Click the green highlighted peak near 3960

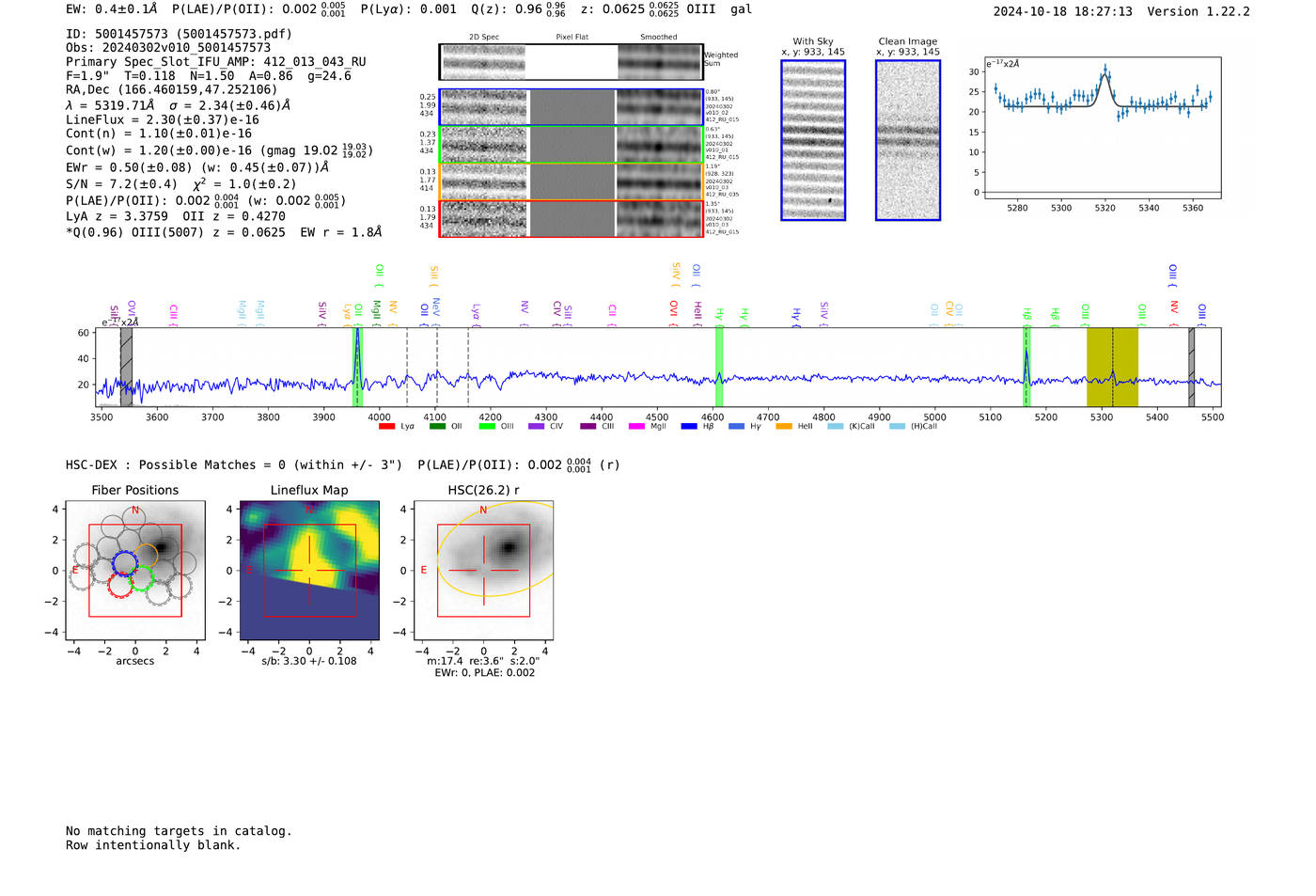tap(357, 367)
